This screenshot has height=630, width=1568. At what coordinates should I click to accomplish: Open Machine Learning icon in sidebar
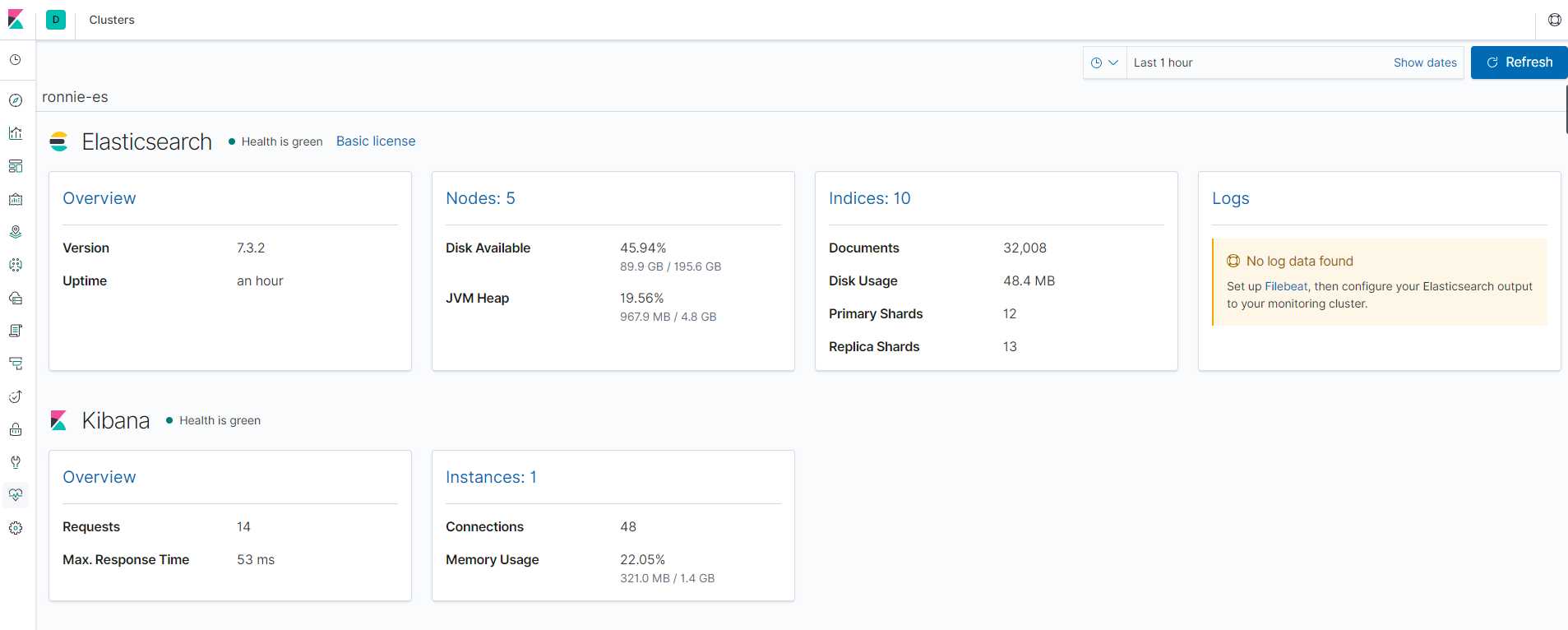[x=16, y=265]
